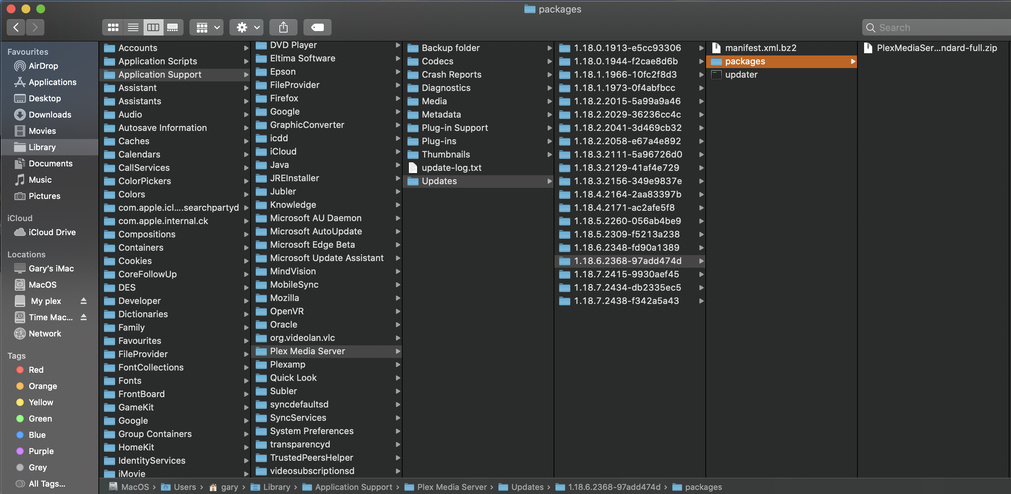1011x494 pixels.
Task: Expand the Codecs folder arrow
Action: coord(549,61)
